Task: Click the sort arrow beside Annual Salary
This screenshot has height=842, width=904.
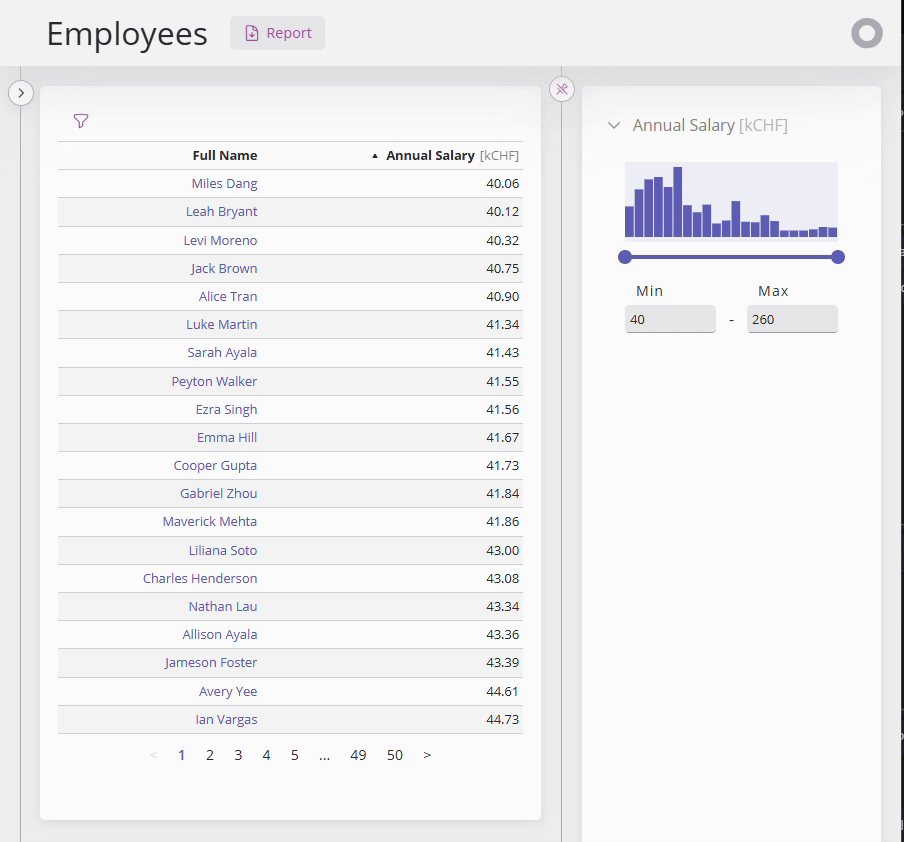Action: pyautogui.click(x=375, y=156)
